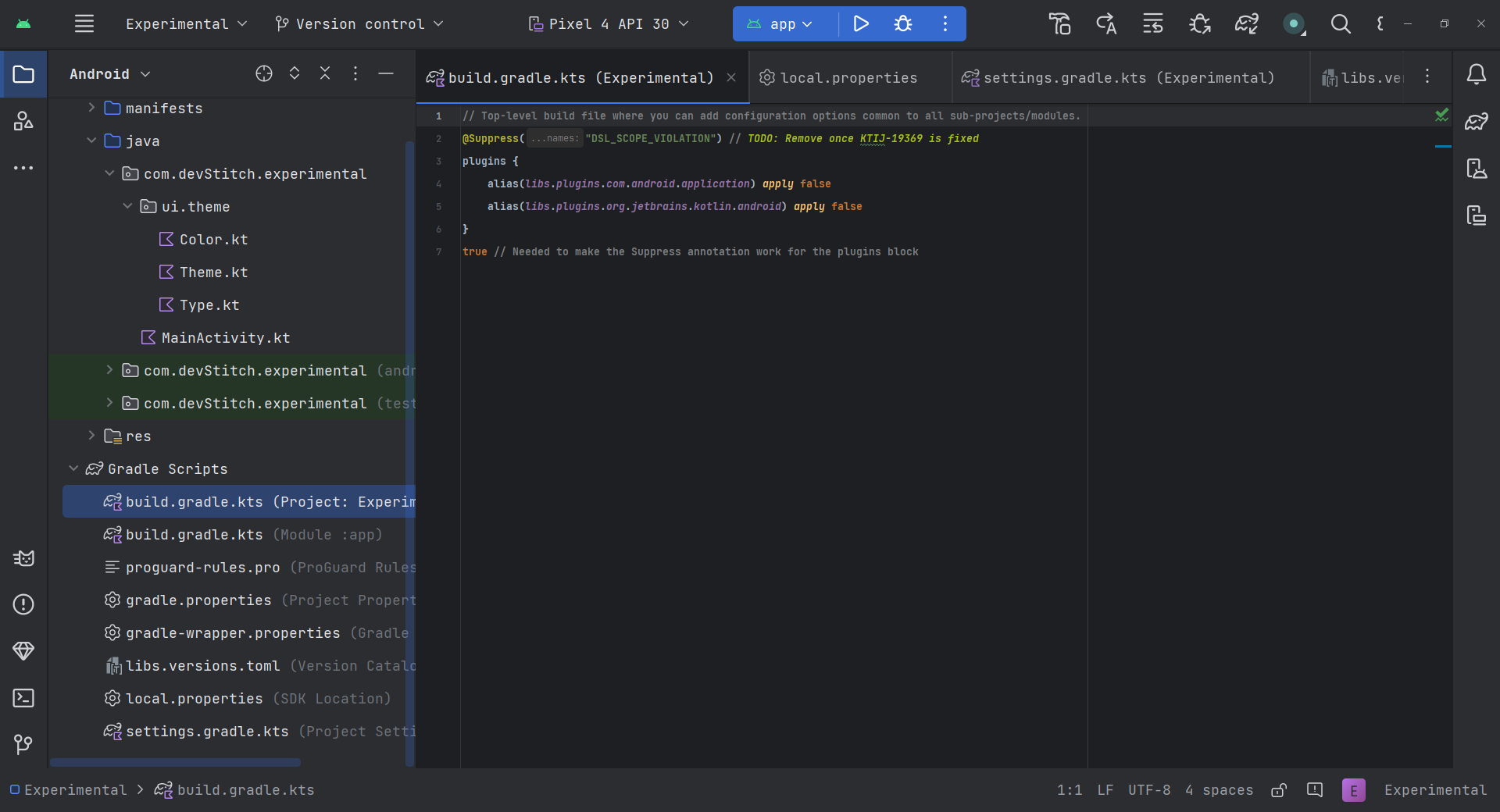Open MainActivity.kt file
1500x812 pixels.
tap(225, 338)
